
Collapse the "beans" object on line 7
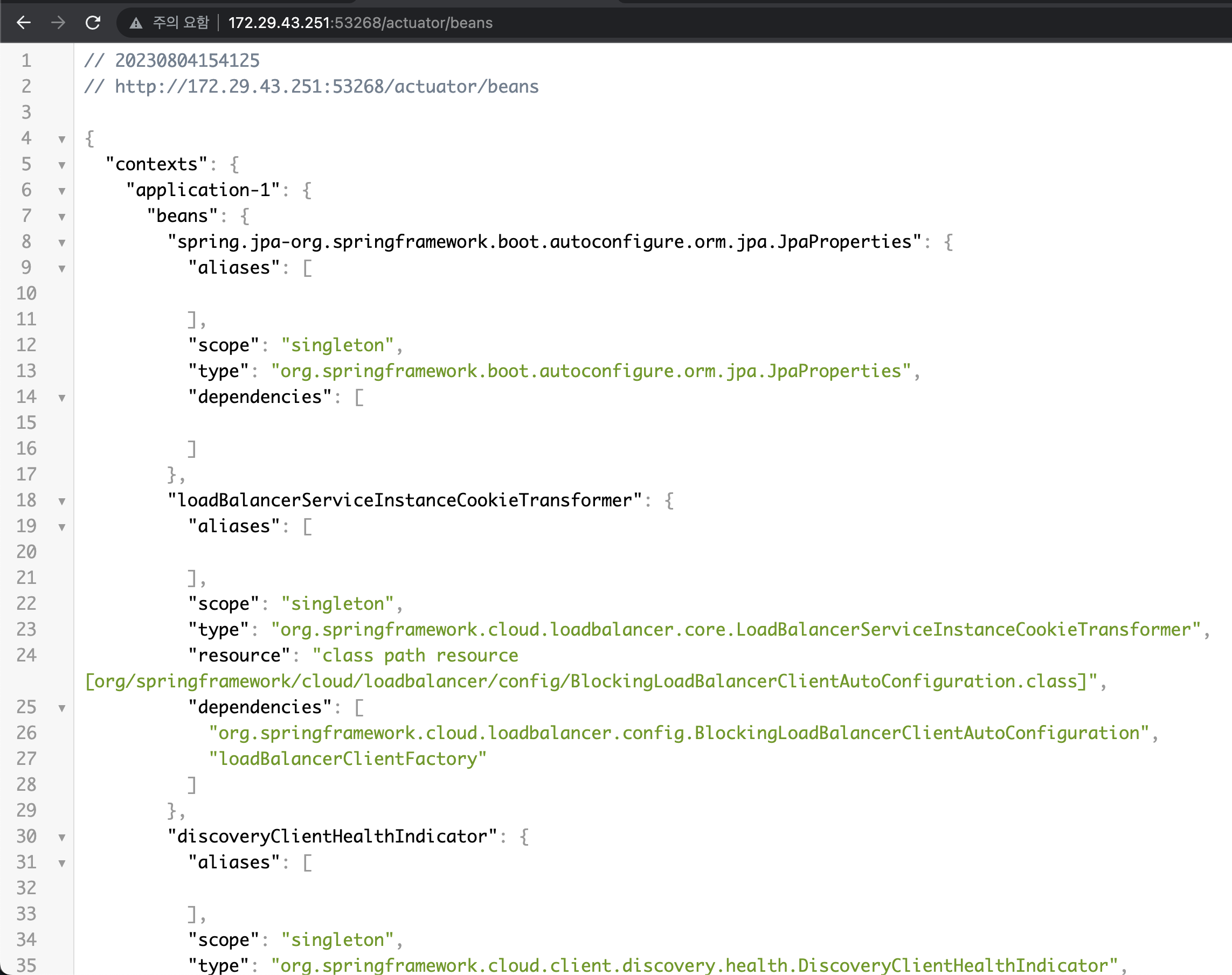(x=61, y=217)
